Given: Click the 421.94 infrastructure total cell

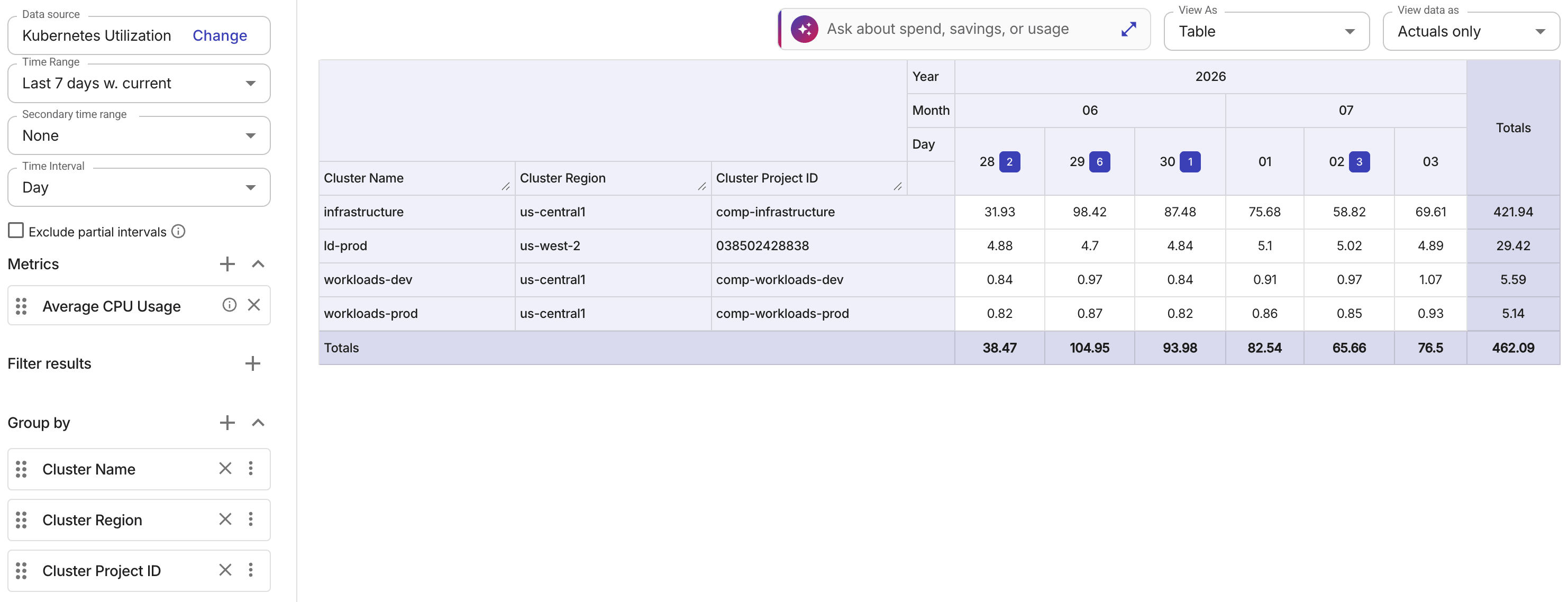Looking at the screenshot, I should pos(1512,212).
